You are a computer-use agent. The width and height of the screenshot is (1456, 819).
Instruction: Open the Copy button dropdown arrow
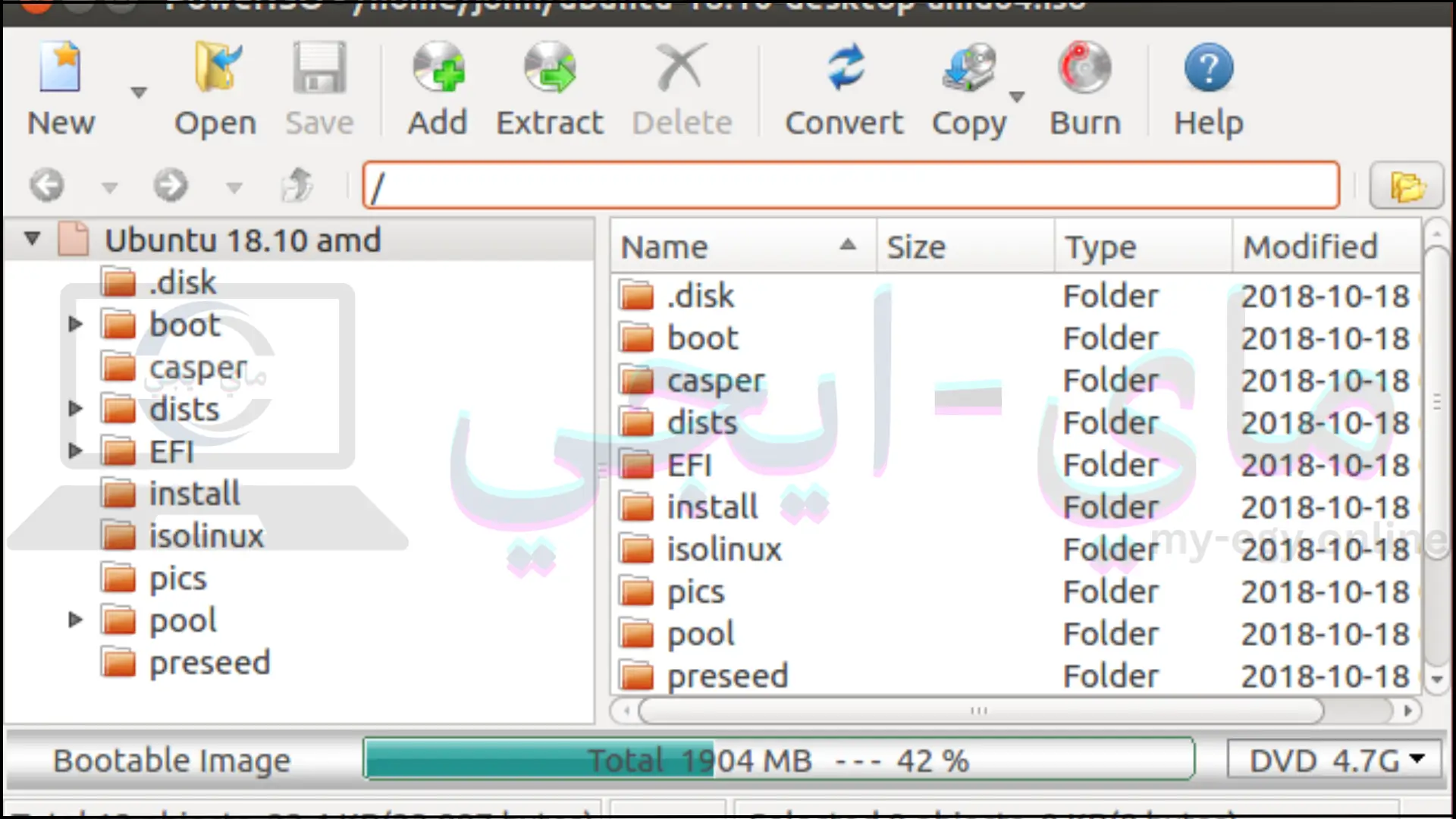pos(1017,96)
